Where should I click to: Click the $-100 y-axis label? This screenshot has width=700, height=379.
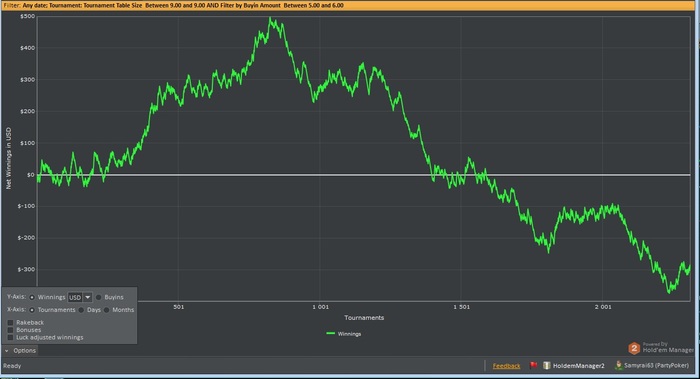[26, 206]
